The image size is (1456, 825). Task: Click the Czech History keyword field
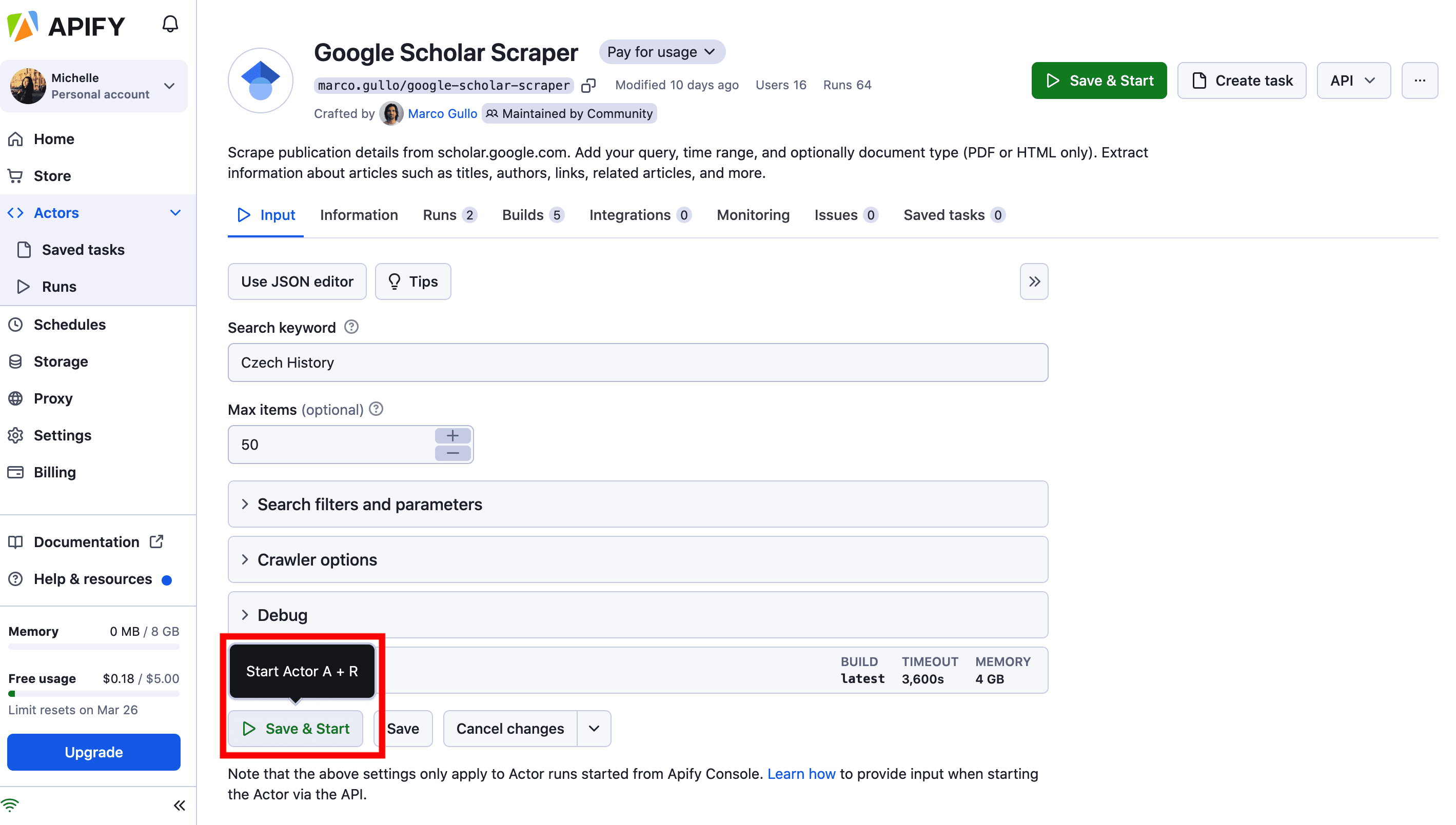click(637, 363)
